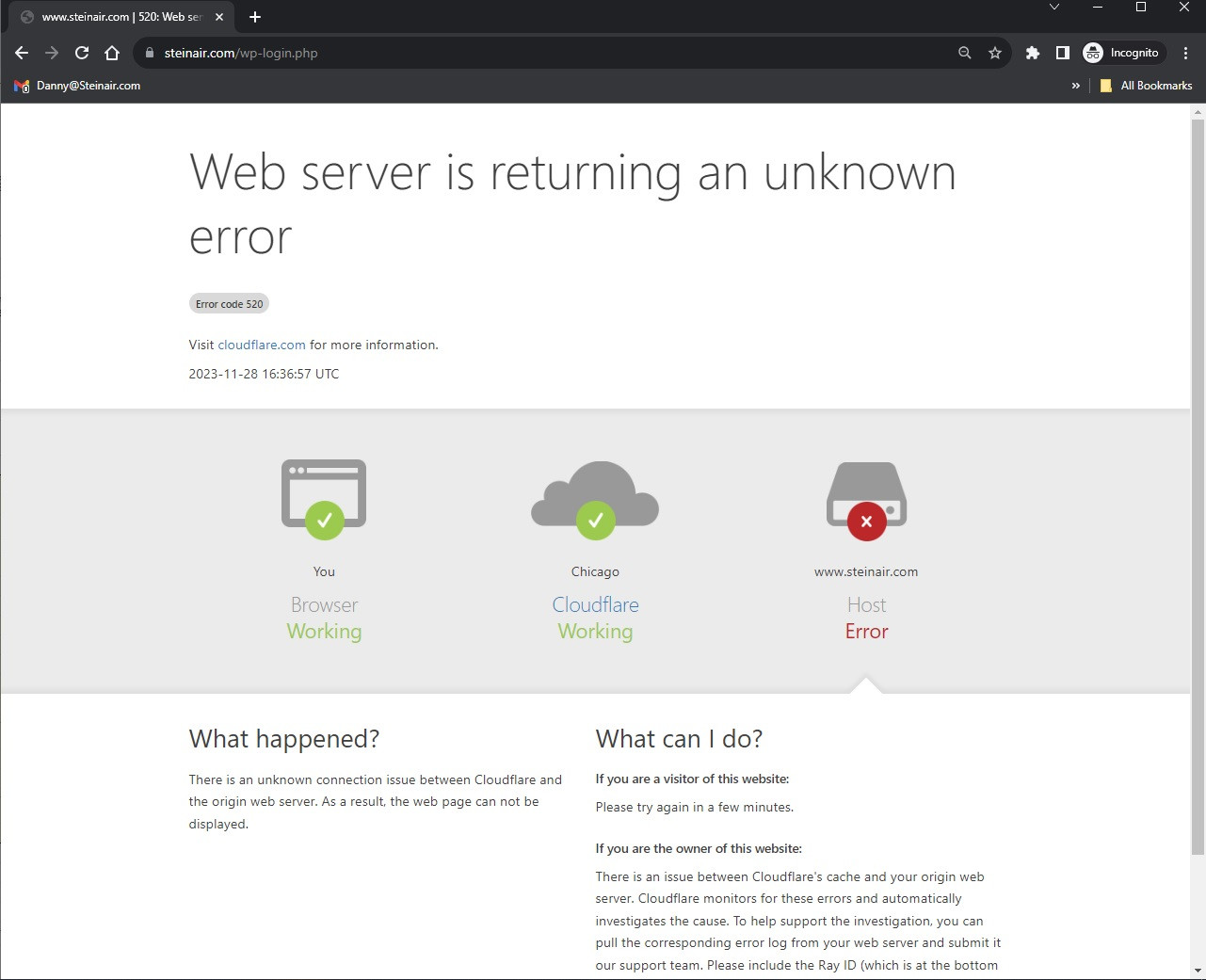Click the Cloudflare cloud status icon
Screen dimensions: 1206x980
[x=595, y=499]
